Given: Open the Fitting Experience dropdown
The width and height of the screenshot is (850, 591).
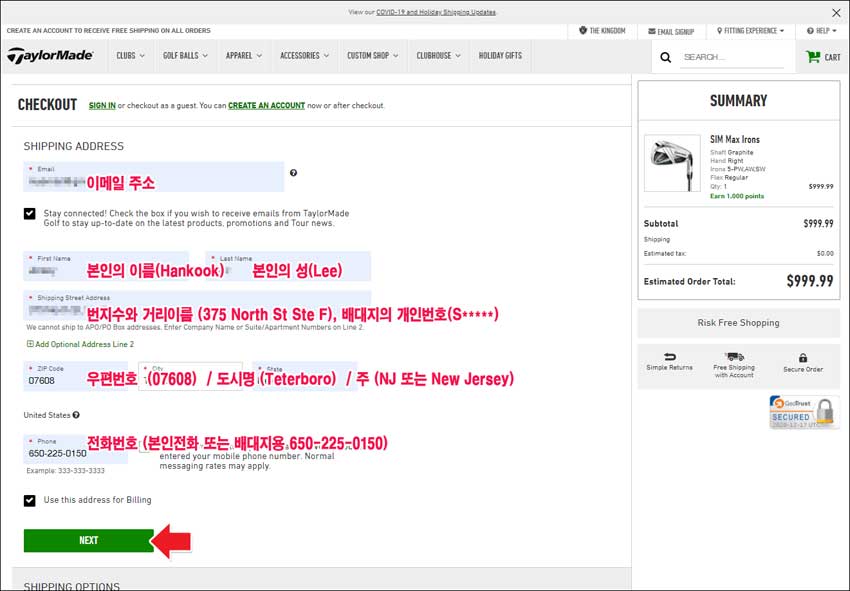Looking at the screenshot, I should (750, 31).
